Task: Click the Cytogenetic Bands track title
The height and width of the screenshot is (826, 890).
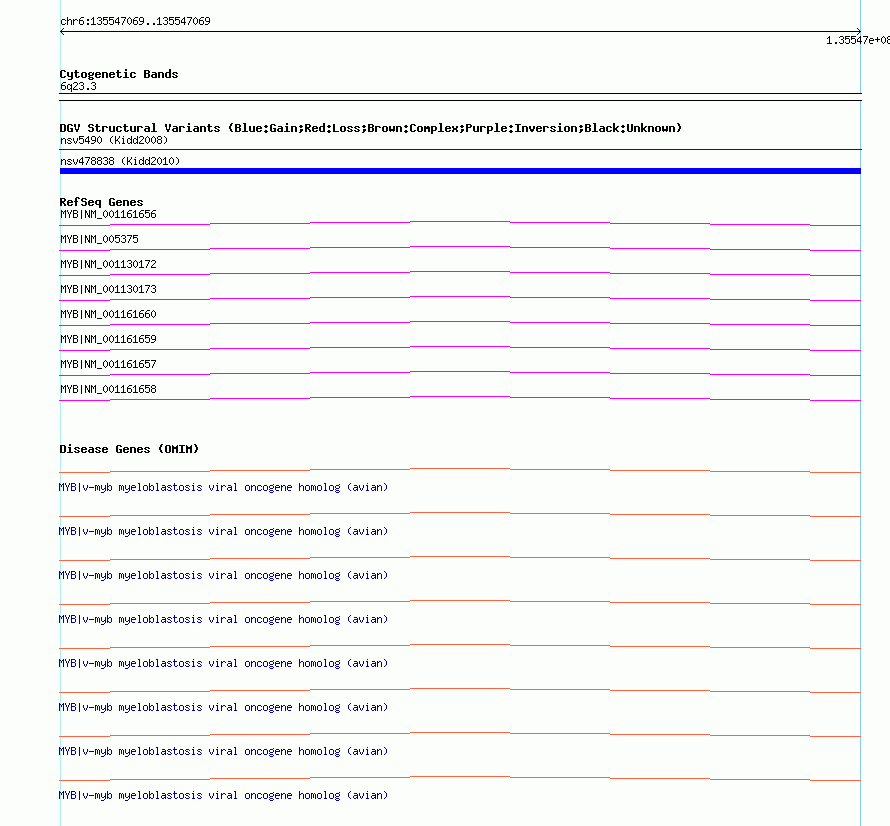Action: pos(119,74)
